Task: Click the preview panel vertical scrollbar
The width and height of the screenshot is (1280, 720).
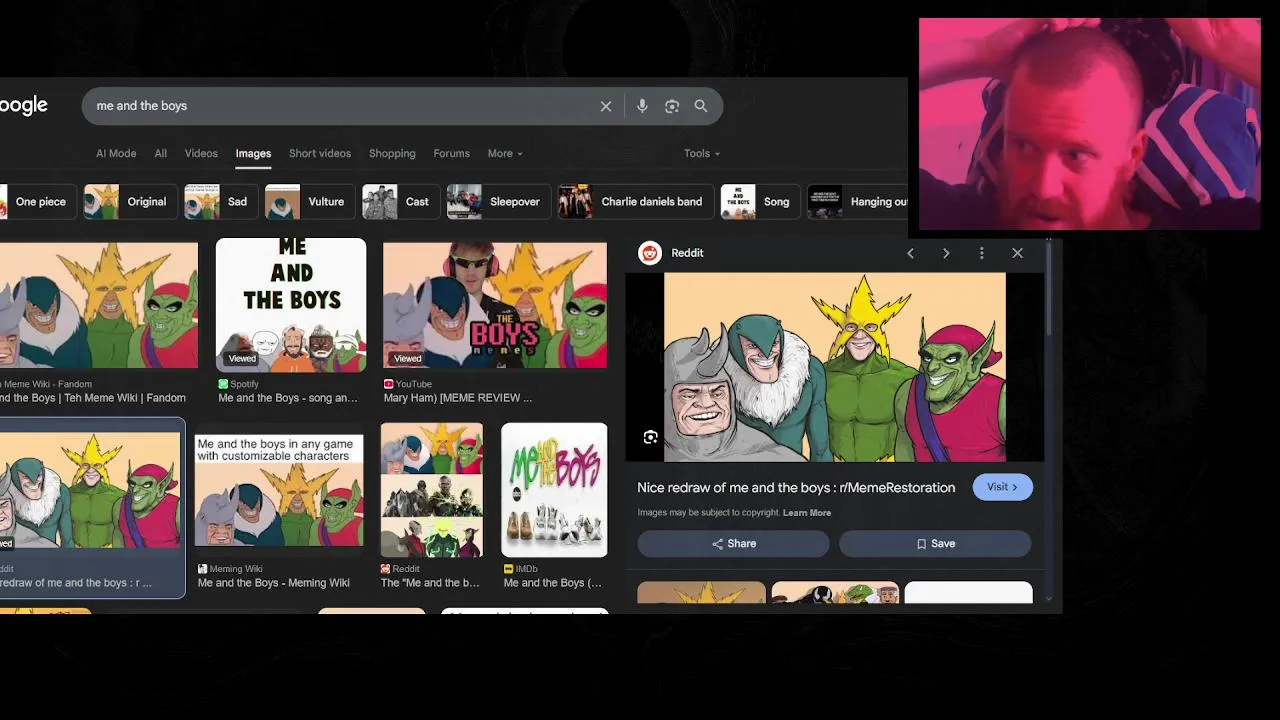Action: pos(1048,290)
